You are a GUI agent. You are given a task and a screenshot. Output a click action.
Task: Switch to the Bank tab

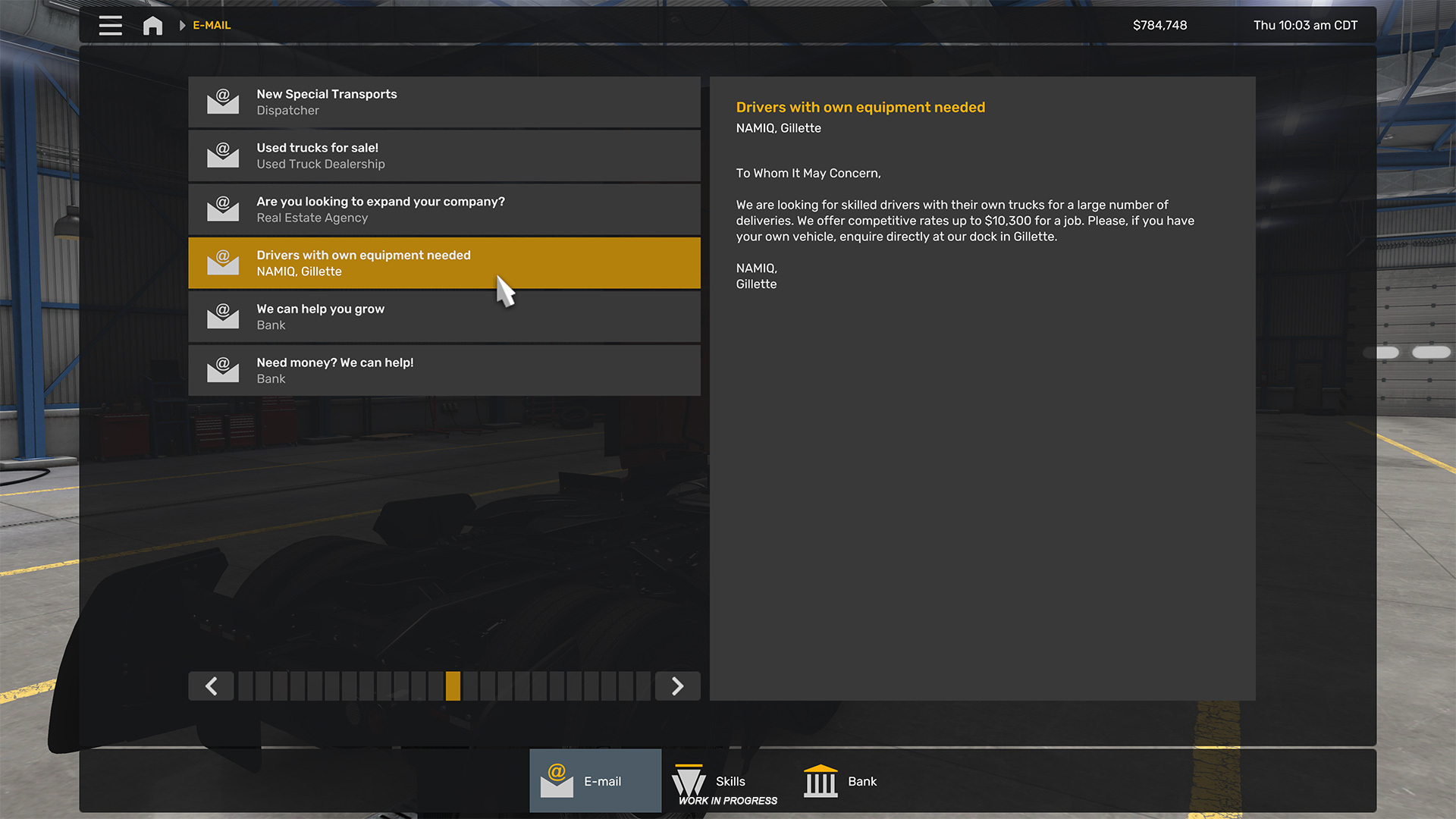click(x=861, y=781)
